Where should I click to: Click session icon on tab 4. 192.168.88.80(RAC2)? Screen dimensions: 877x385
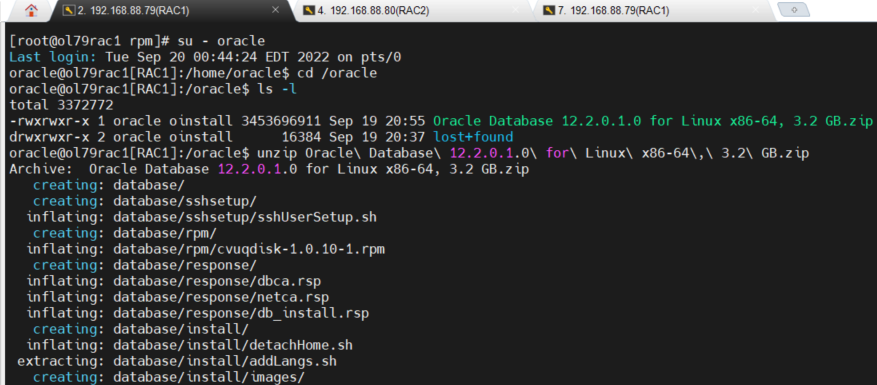[x=309, y=10]
